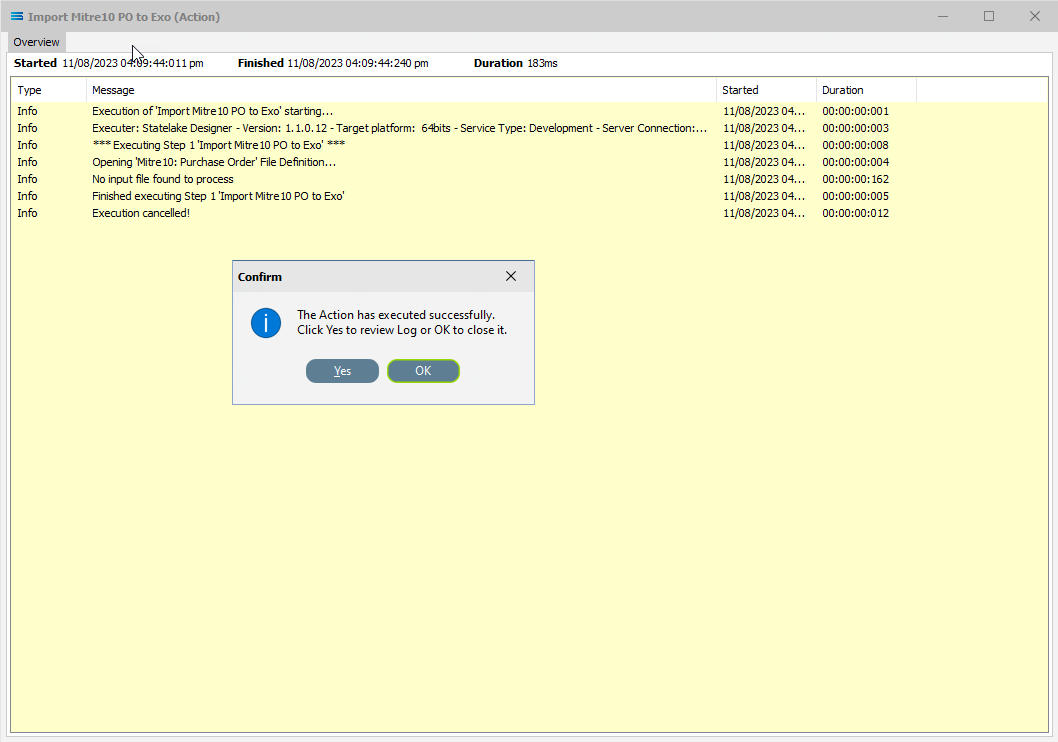Maximize the Import Mitre10 PO window
1058x742 pixels.
click(x=989, y=16)
